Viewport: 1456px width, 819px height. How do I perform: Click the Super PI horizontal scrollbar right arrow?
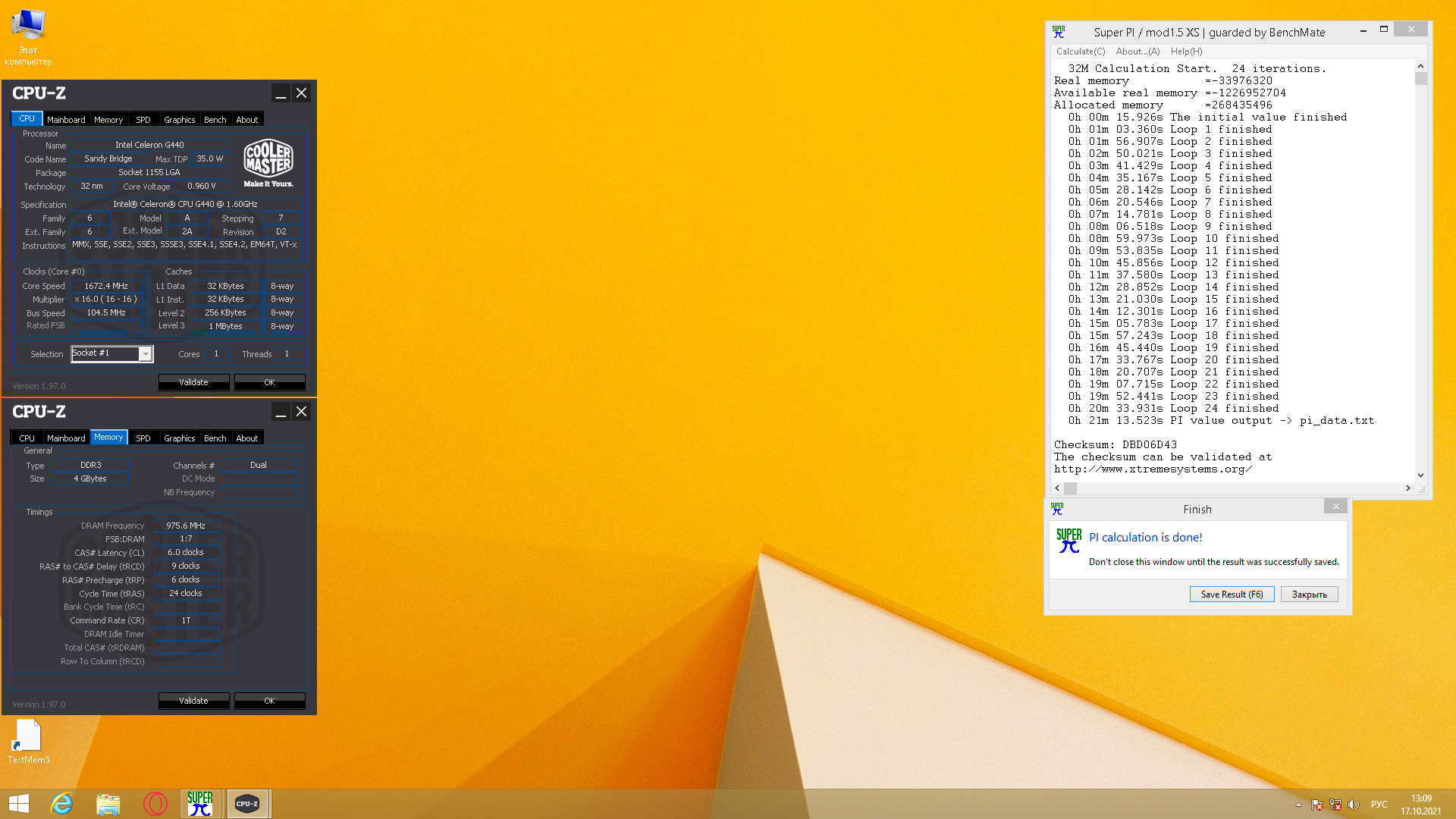tap(1408, 488)
